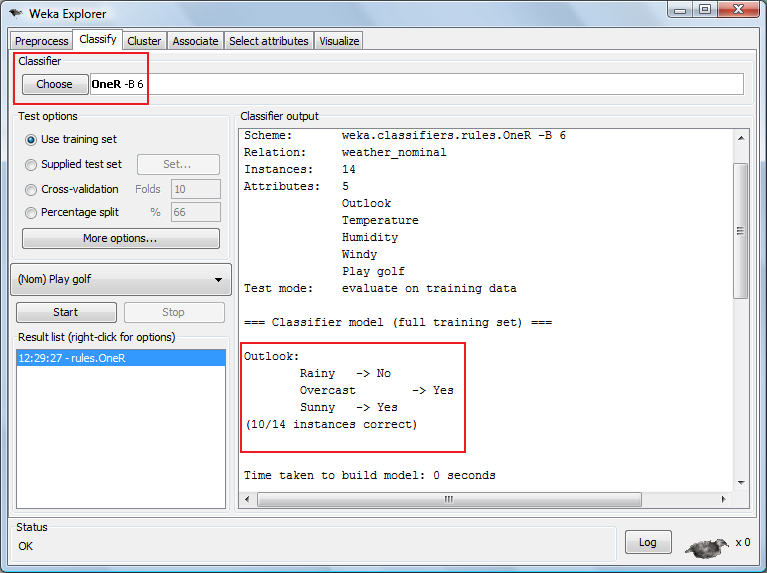This screenshot has width=767, height=573.
Task: Click the Choose classifier button
Action: [55, 84]
